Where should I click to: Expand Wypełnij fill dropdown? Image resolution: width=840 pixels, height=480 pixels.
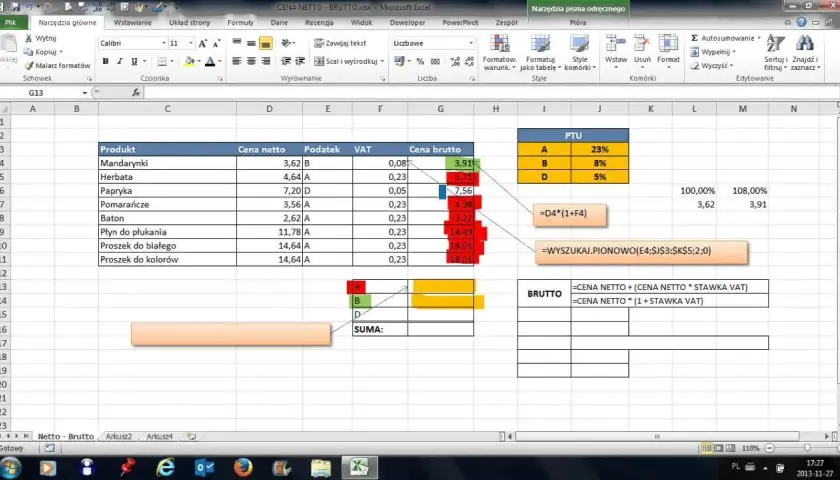pos(733,52)
